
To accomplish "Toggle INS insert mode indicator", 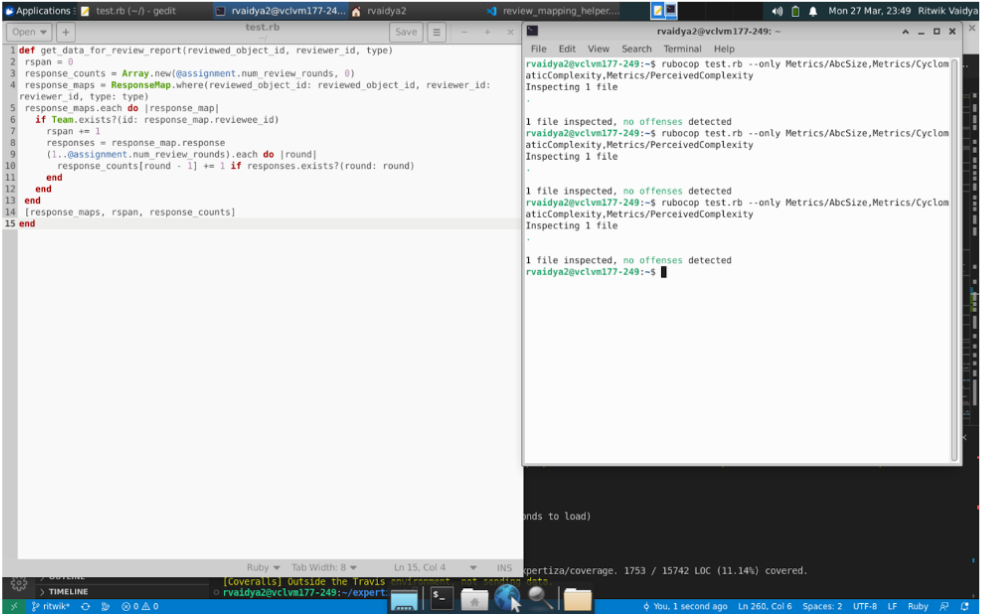I will (x=504, y=568).
